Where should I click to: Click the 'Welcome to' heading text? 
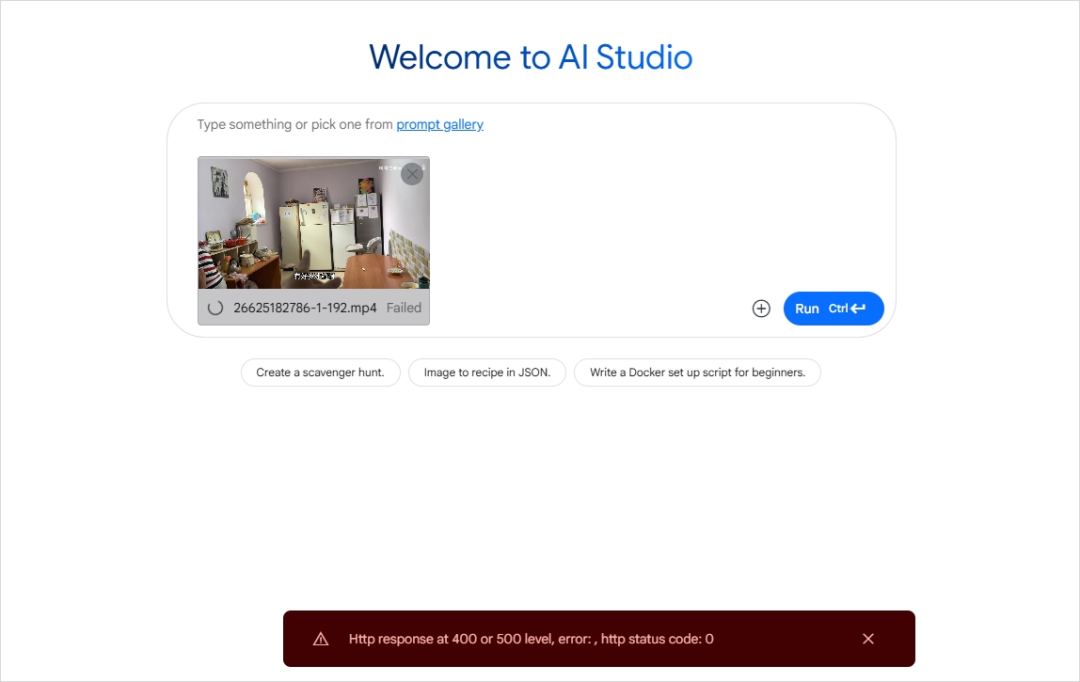[459, 57]
